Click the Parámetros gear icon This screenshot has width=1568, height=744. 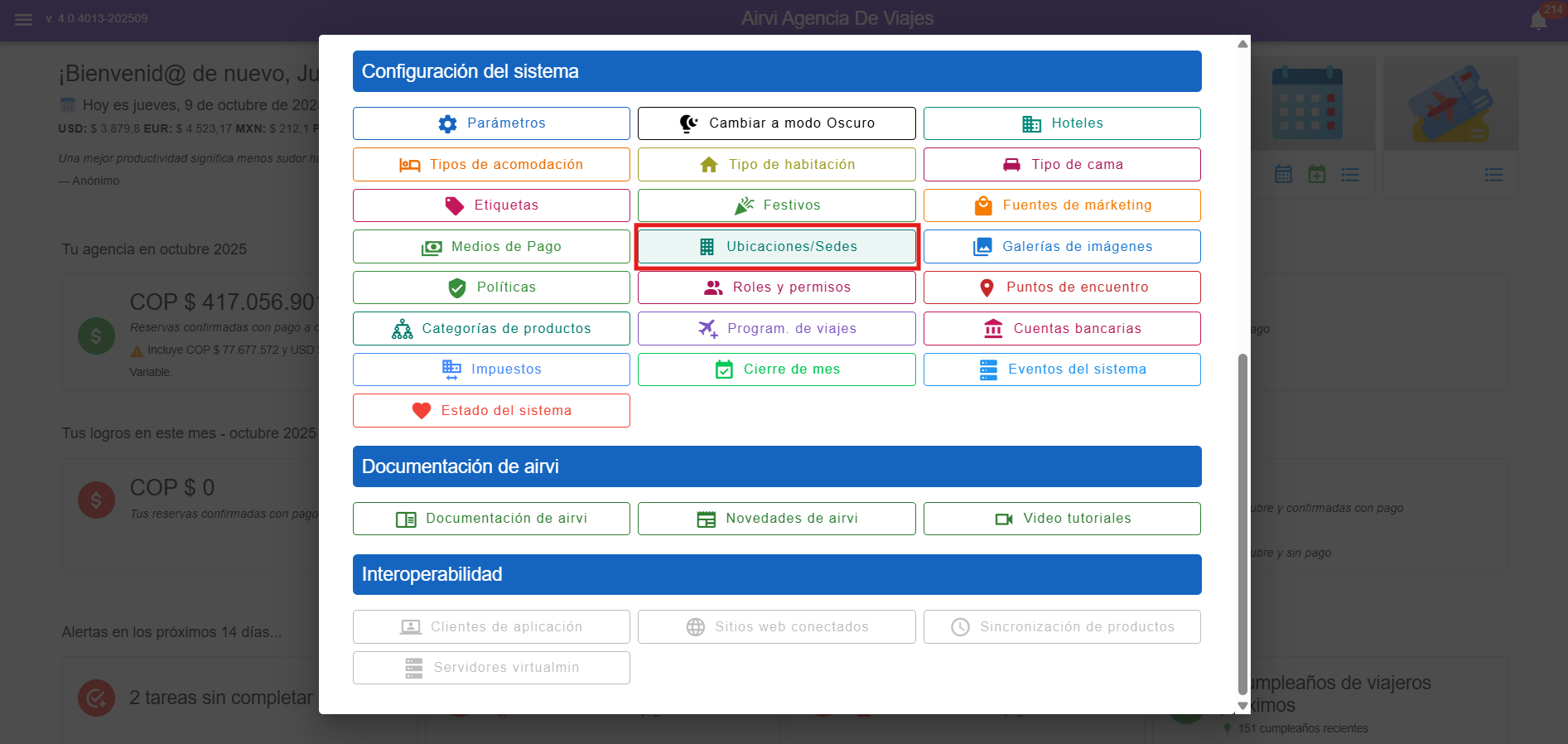point(447,123)
